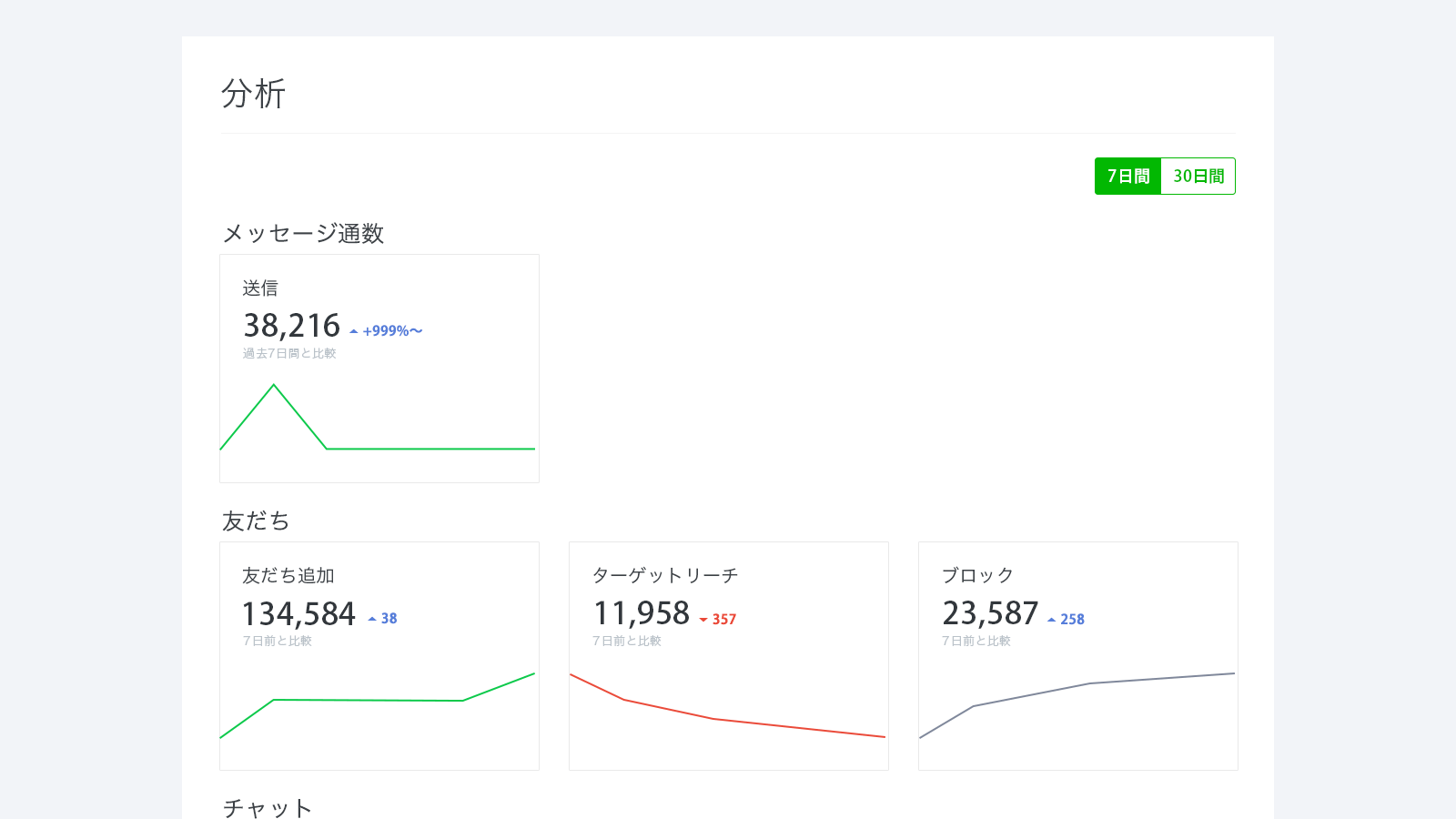Click the up arrow icon beside 38
Screen dimensions: 1456x819
click(372, 619)
